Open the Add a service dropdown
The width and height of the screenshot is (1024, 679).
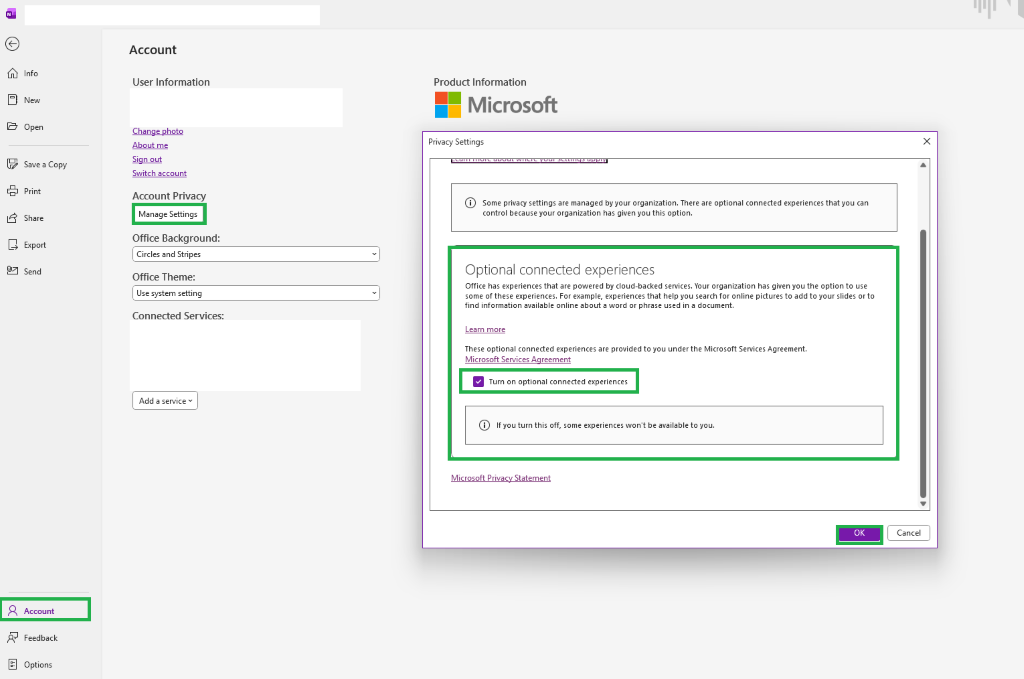(165, 401)
